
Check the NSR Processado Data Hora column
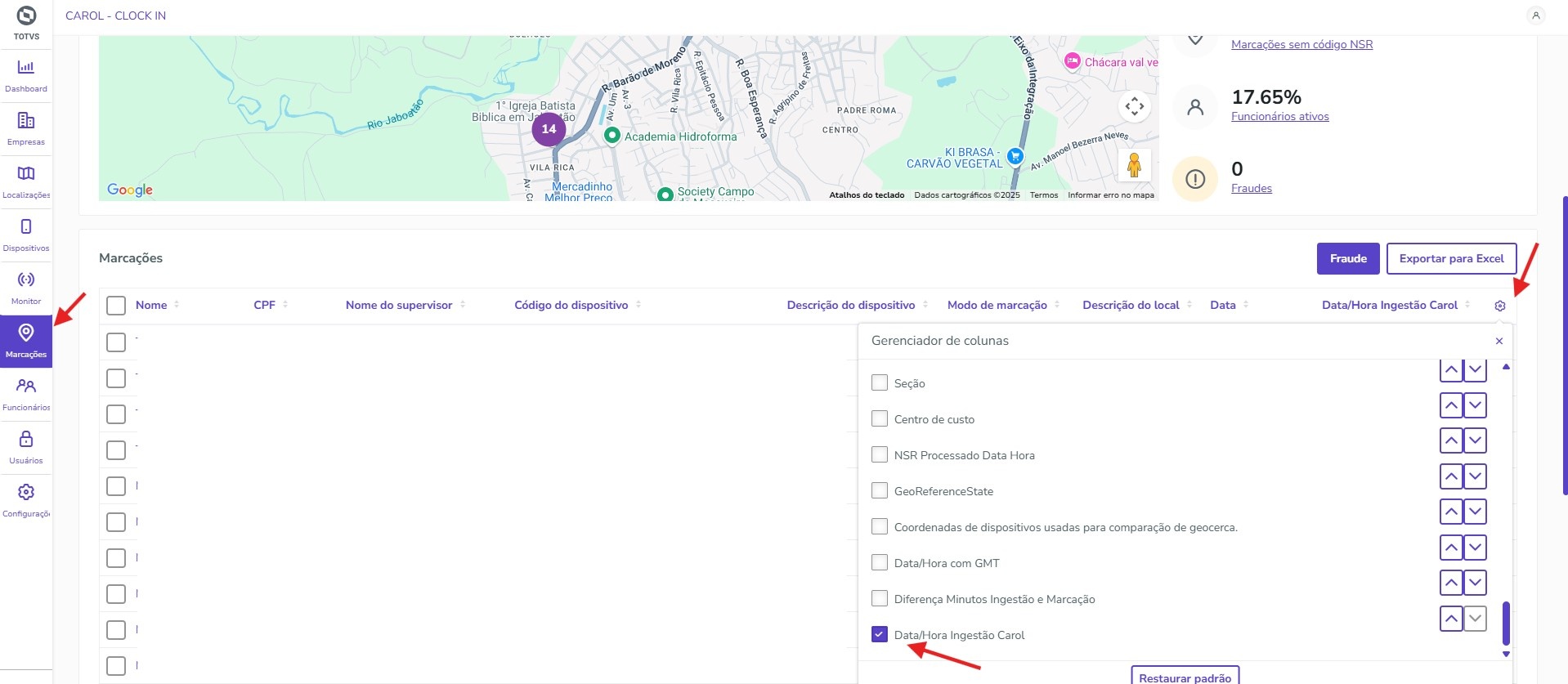880,454
